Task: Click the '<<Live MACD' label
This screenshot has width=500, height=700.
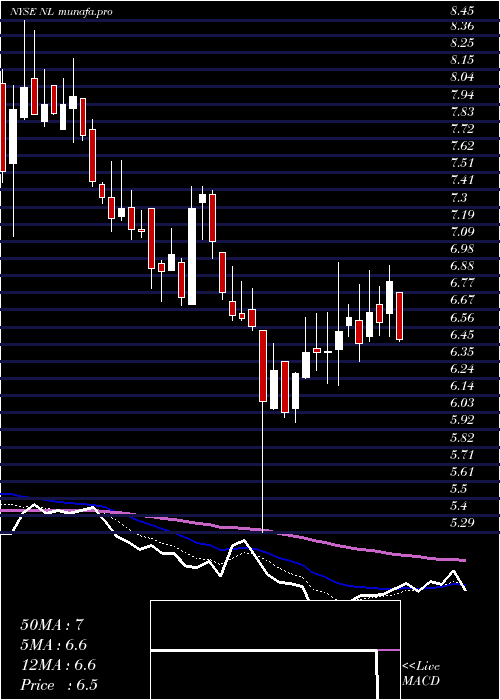Action: [421, 674]
